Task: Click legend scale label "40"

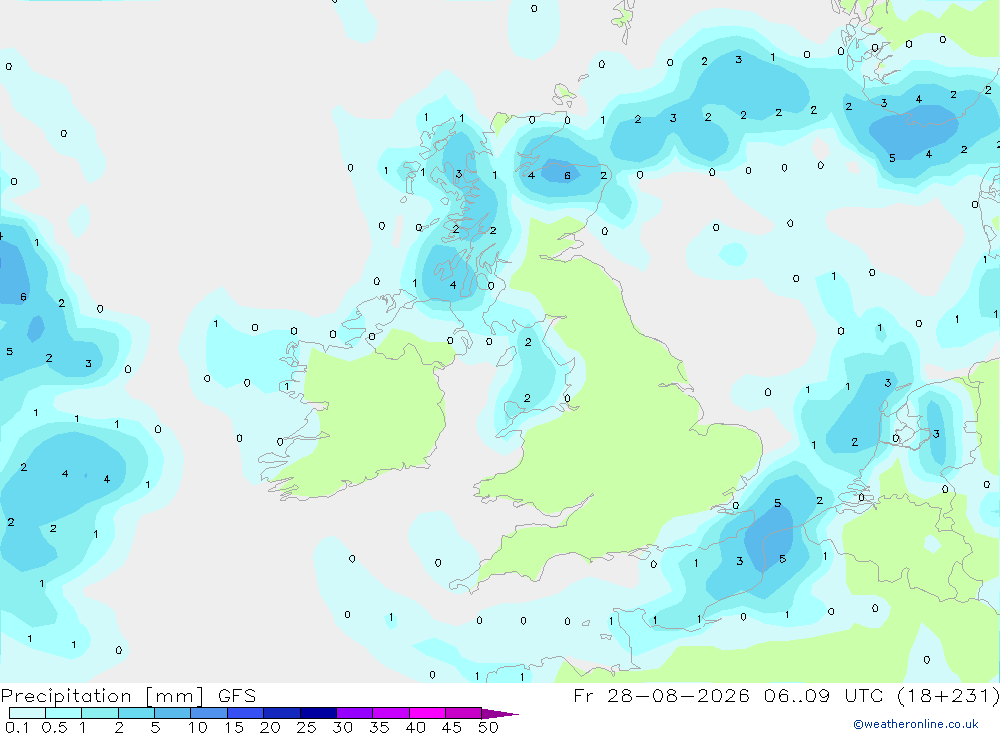Action: point(416,727)
